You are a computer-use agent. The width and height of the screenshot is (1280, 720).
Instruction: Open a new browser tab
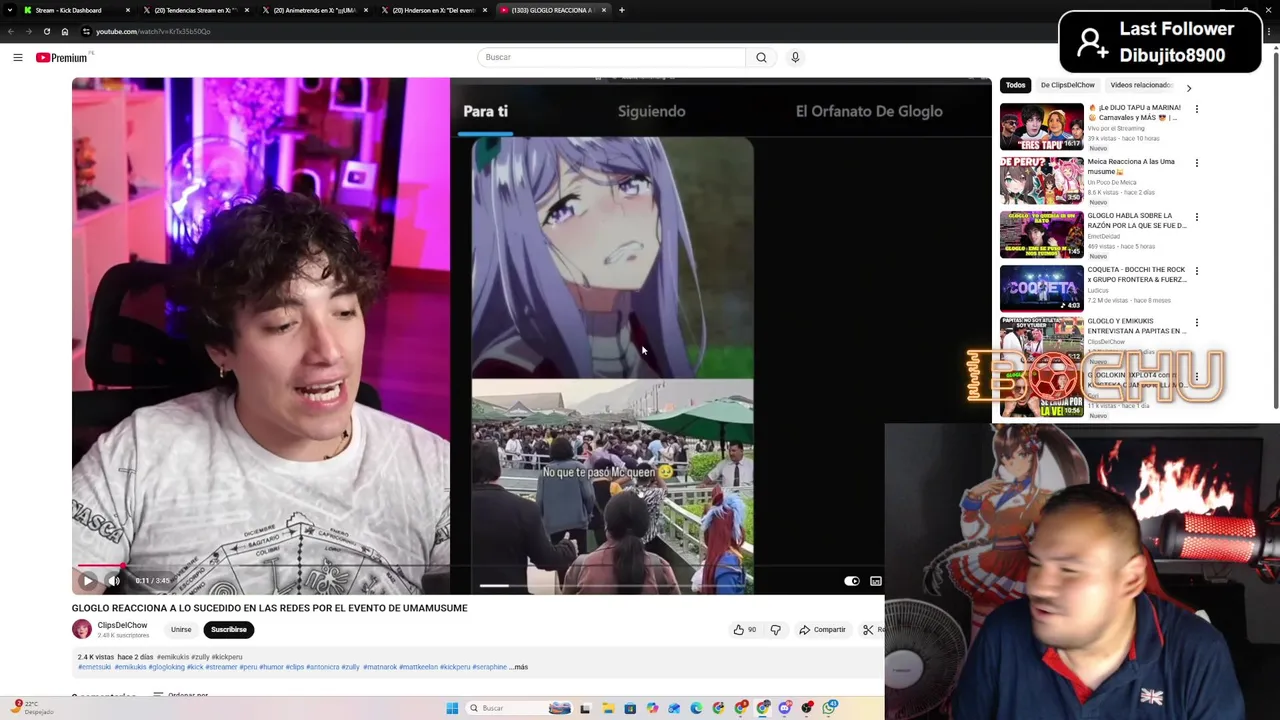pyautogui.click(x=622, y=10)
